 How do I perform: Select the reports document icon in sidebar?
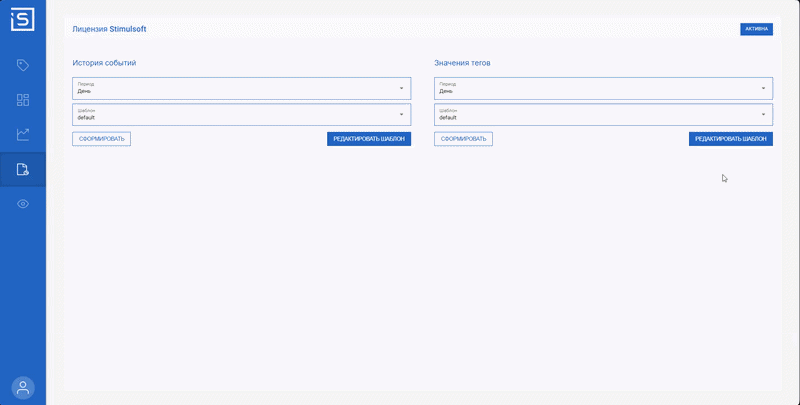[x=23, y=169]
